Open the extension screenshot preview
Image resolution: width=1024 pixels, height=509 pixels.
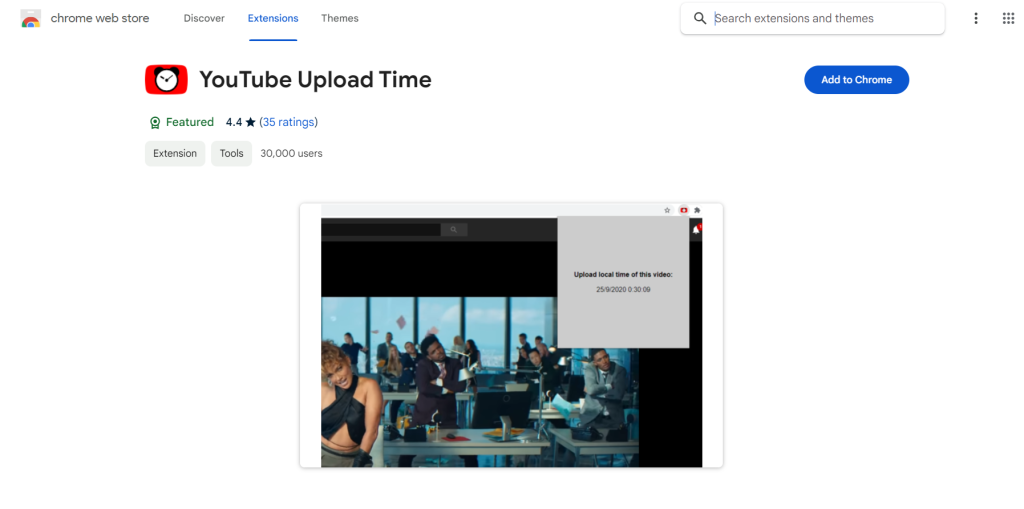tap(511, 335)
